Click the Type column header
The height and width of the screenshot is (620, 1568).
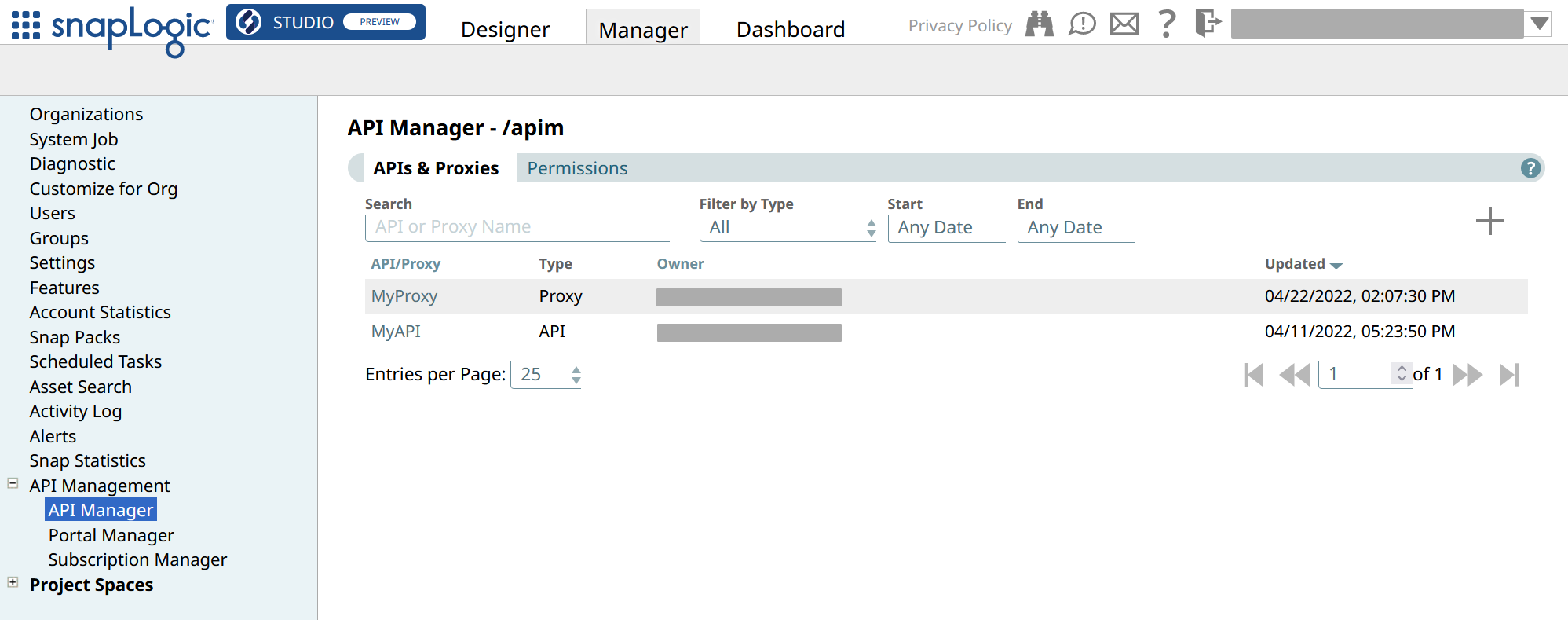(555, 264)
